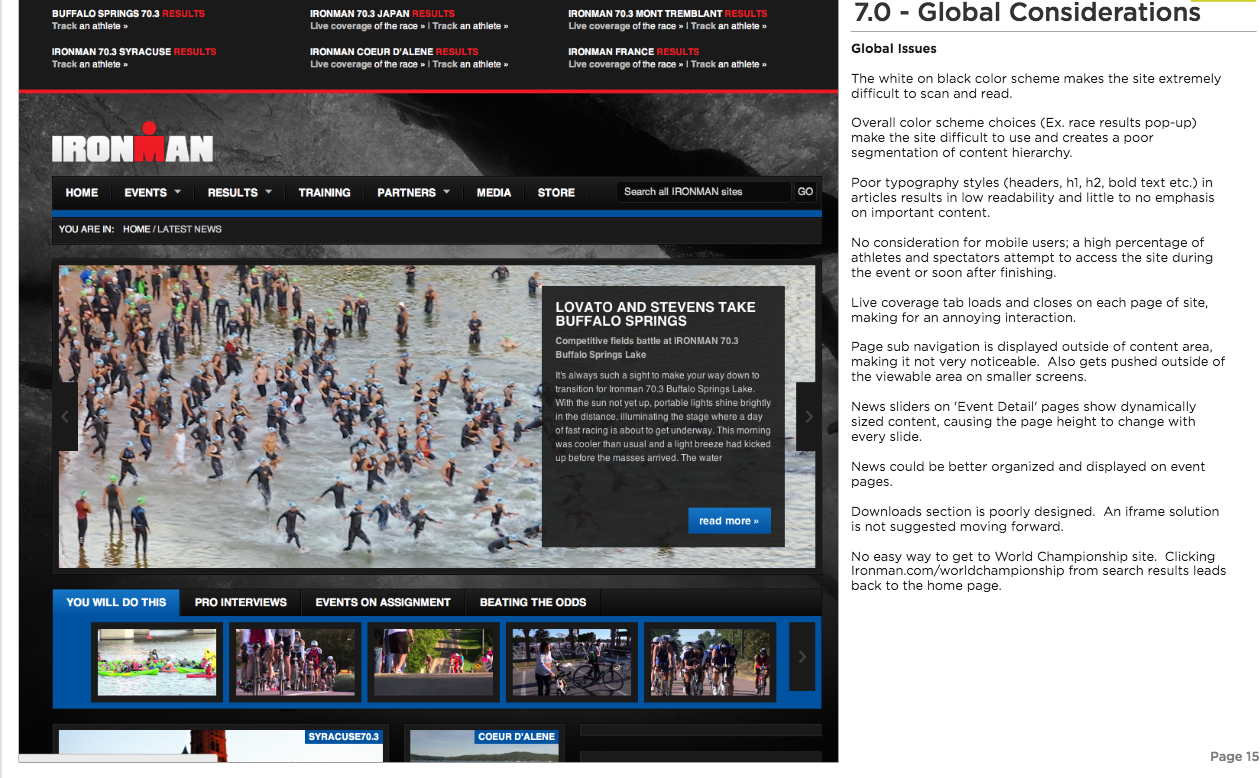This screenshot has height=778, width=1260.
Task: Go to previous hero slide arrow
Action: [67, 416]
